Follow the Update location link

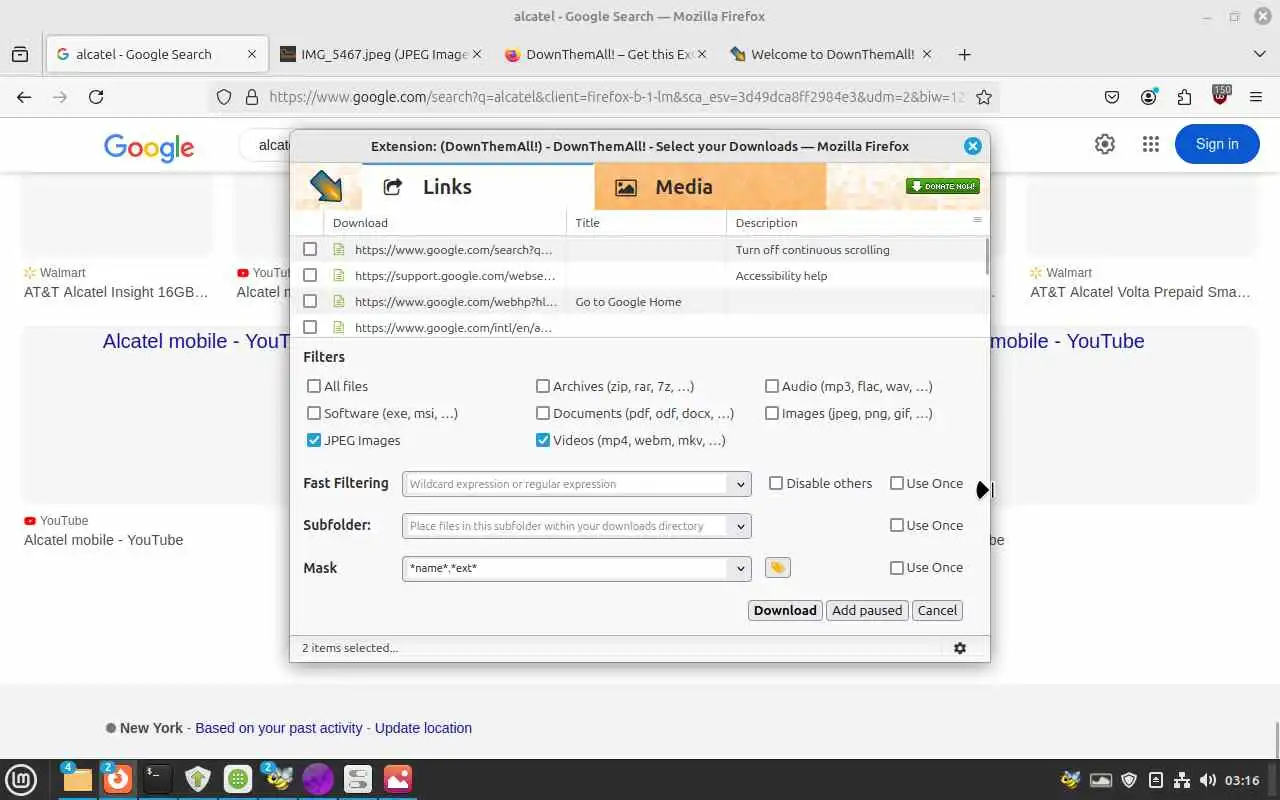pyautogui.click(x=423, y=728)
